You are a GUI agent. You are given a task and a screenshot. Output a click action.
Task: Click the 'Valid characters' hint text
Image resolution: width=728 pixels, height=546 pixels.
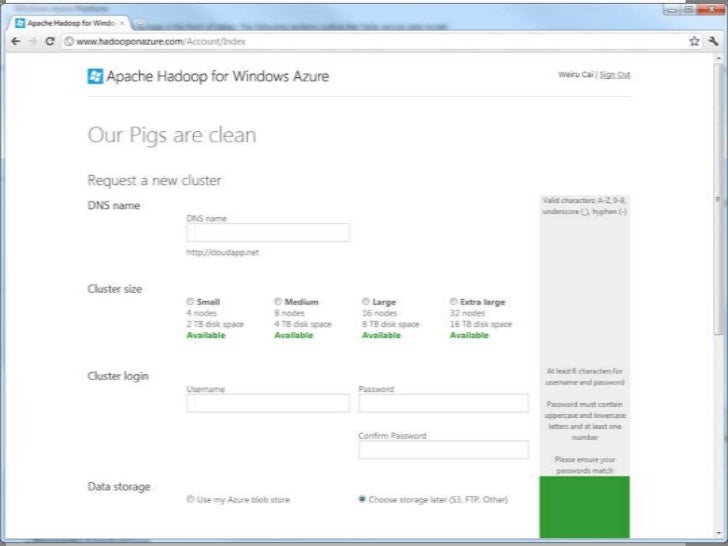coord(585,206)
